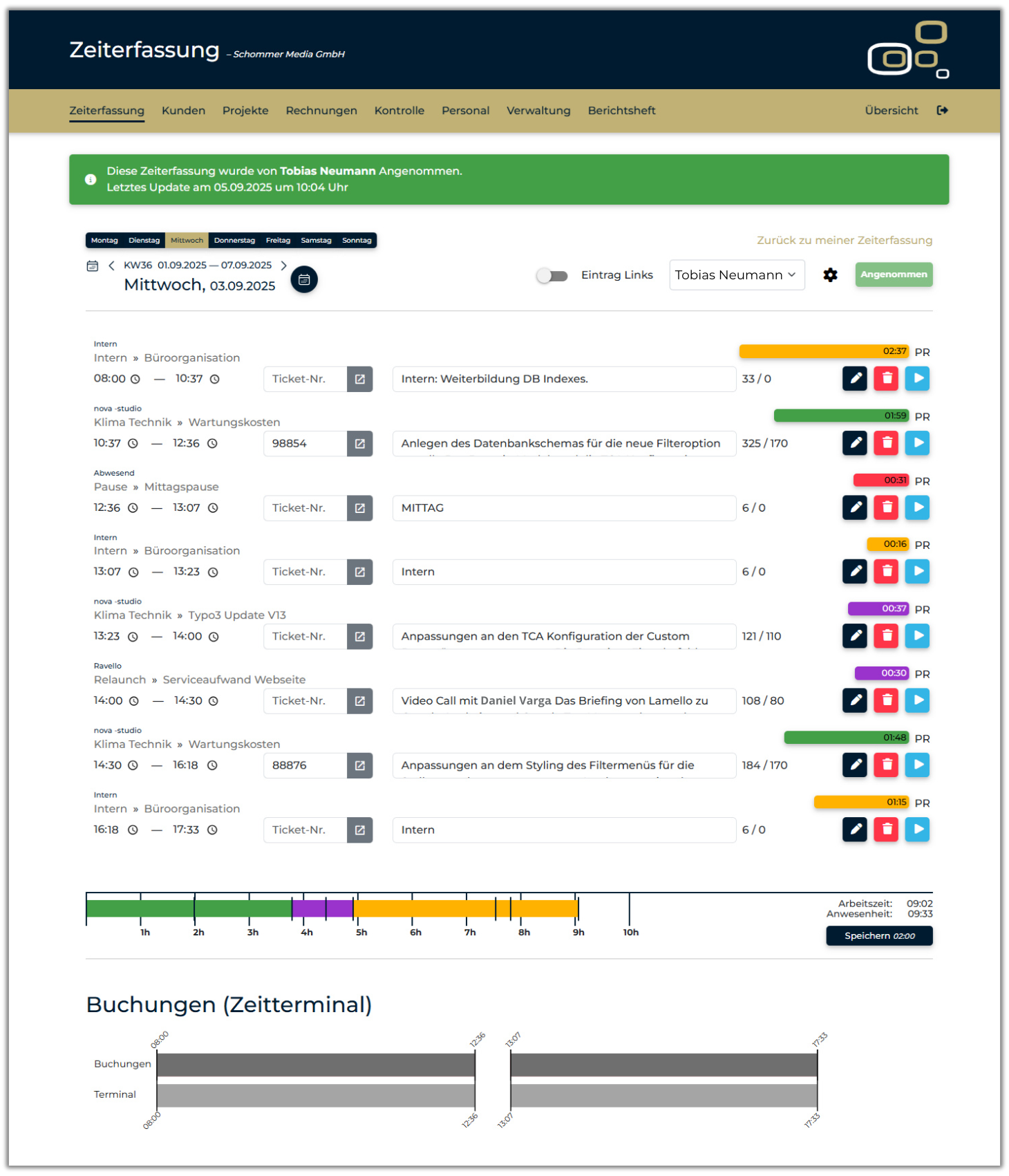1009x1176 pixels.
Task: Go to previous week with left chevron
Action: coord(111,265)
